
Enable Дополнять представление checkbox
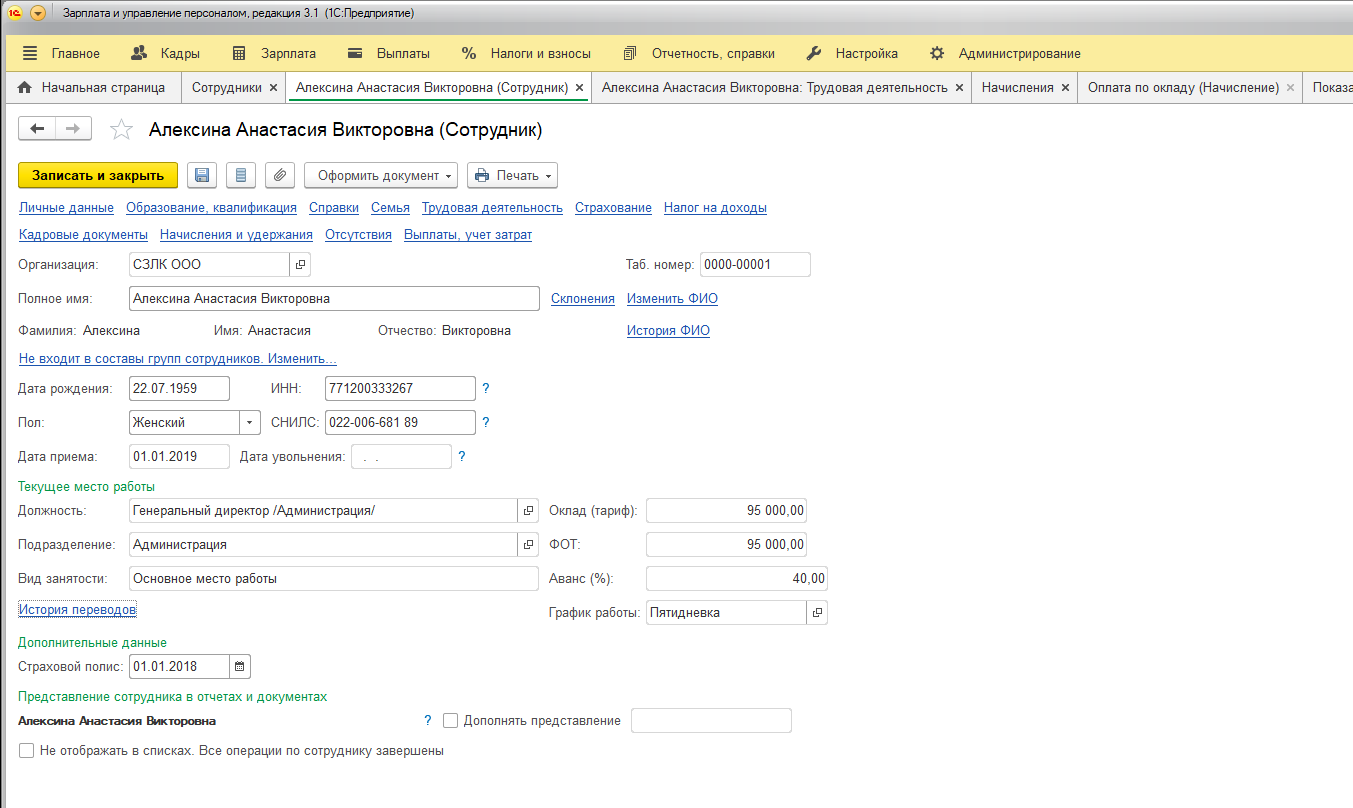[x=450, y=721]
